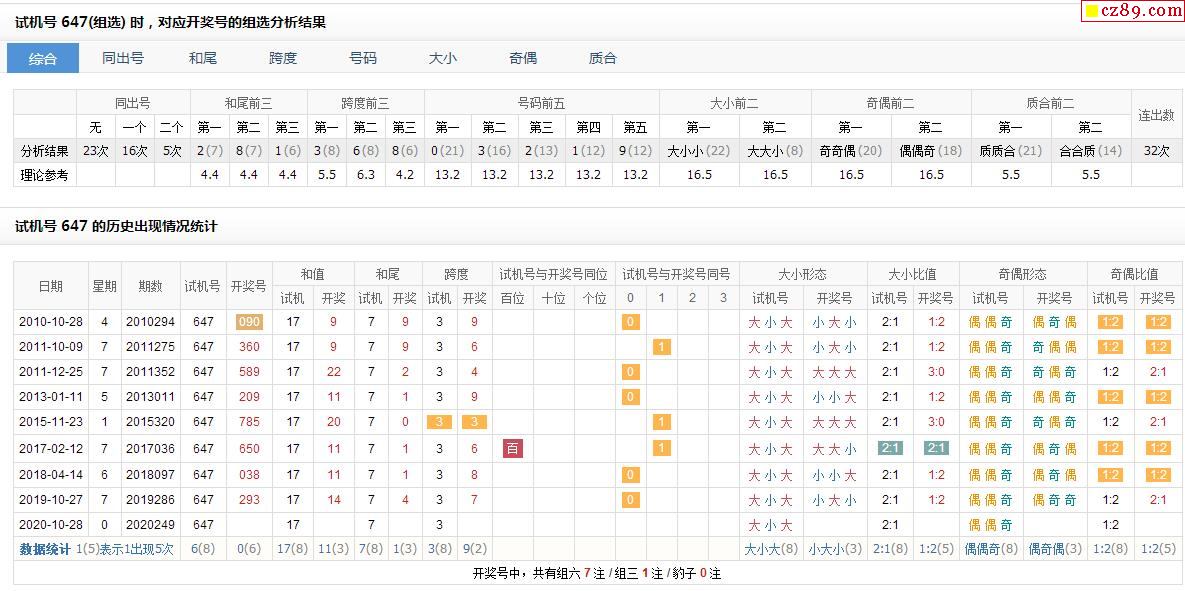Image resolution: width=1185 pixels, height=591 pixels.
Task: Click the 0(21) top number result
Action: pos(447,151)
